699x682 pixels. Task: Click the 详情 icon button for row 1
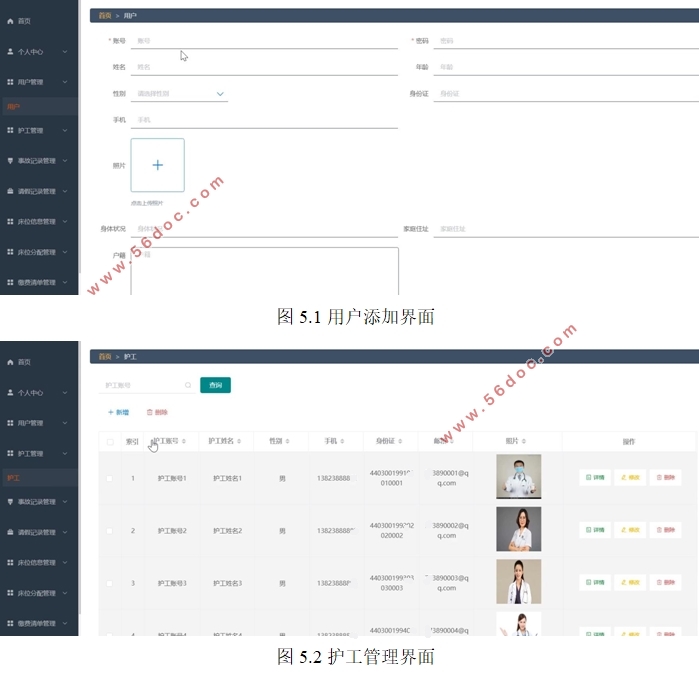point(595,477)
